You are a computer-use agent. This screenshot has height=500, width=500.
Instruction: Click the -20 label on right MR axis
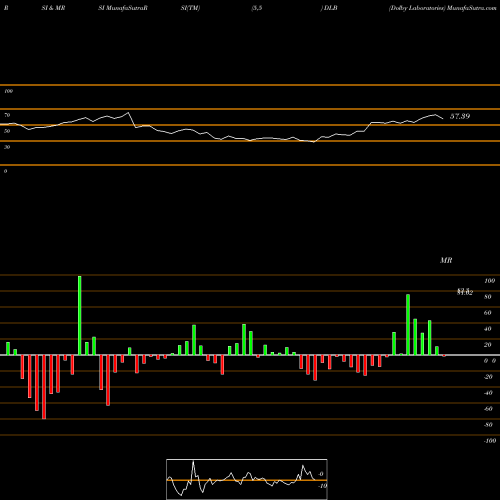pyautogui.click(x=488, y=377)
